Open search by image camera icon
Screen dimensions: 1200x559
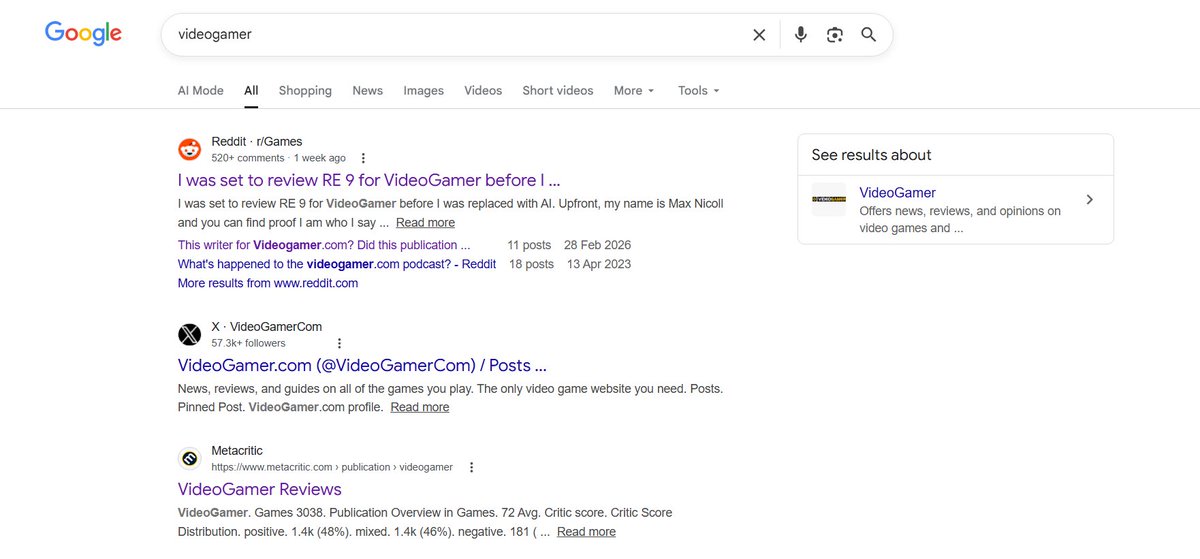click(834, 35)
